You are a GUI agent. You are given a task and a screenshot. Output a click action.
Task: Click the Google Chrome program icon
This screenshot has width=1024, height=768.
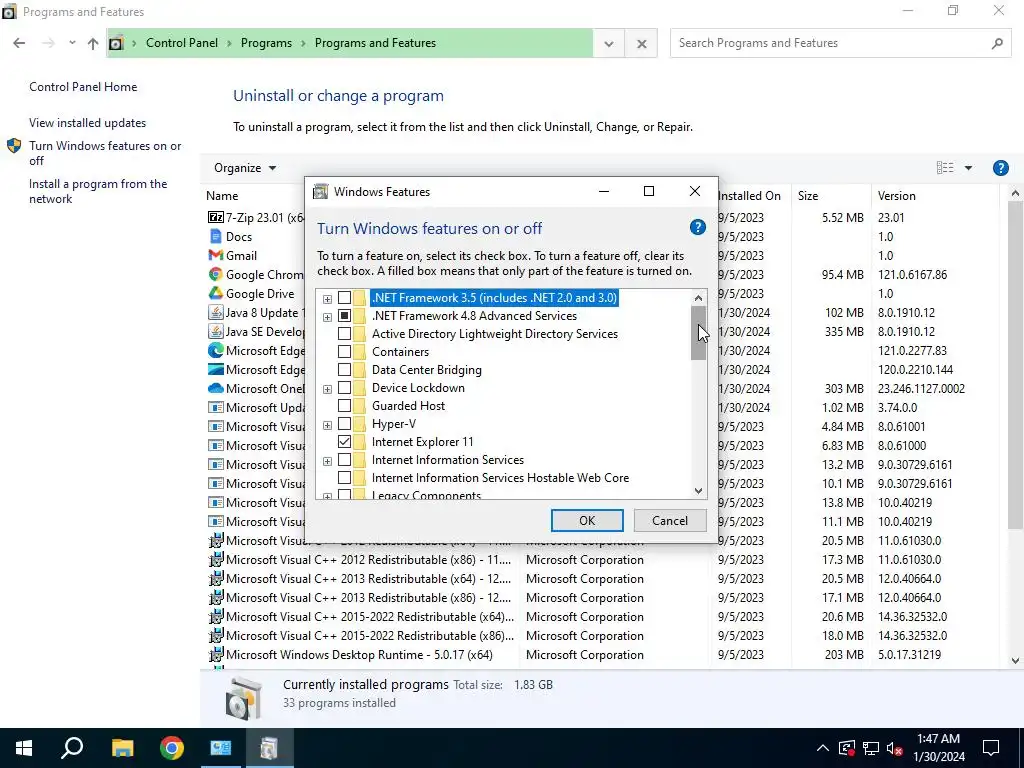[x=216, y=274]
